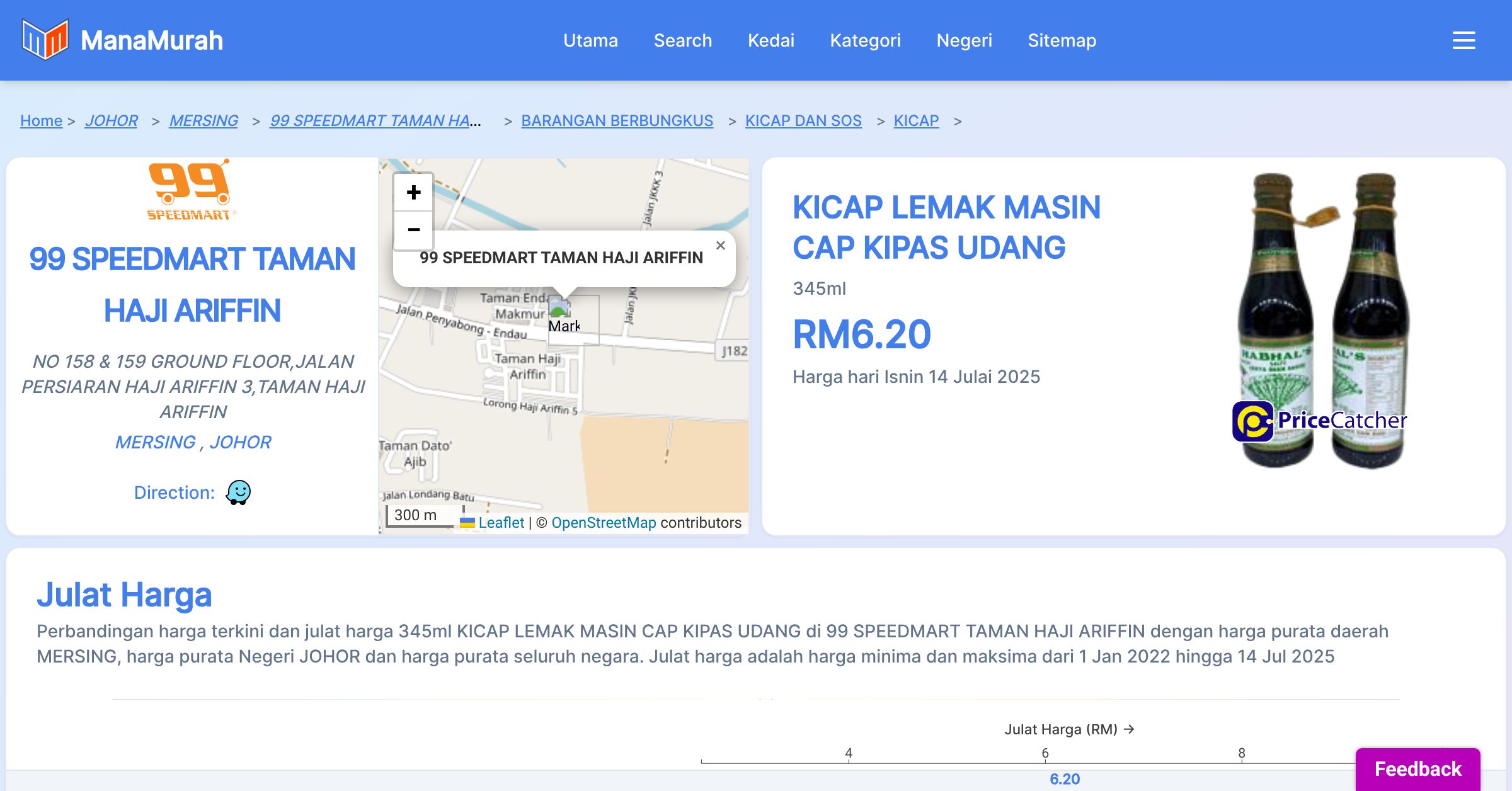Open the Search menu item
Viewport: 1512px width, 791px height.
682,40
